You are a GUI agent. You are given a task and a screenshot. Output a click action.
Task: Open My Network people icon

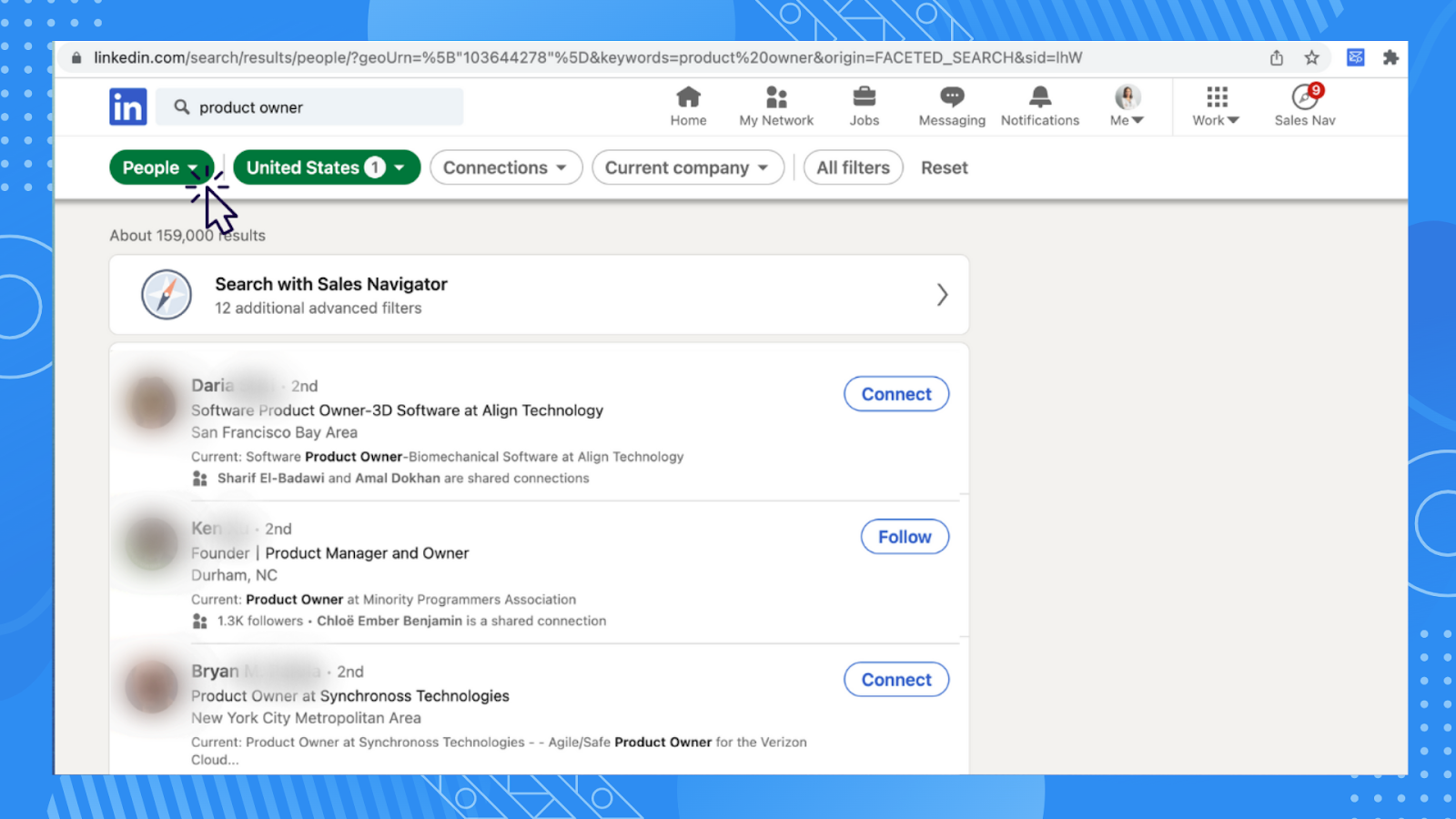point(776,96)
